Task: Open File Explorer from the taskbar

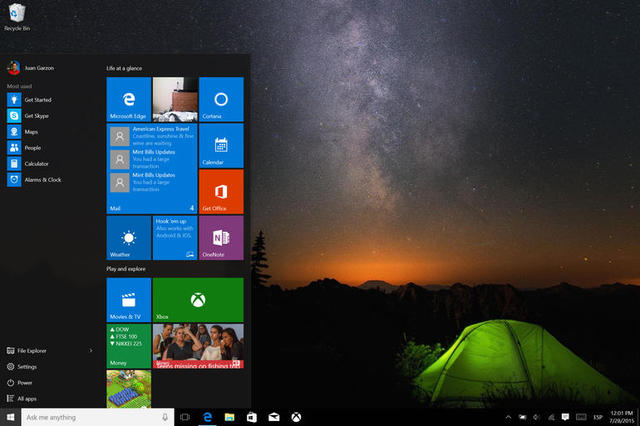Action: click(x=229, y=417)
